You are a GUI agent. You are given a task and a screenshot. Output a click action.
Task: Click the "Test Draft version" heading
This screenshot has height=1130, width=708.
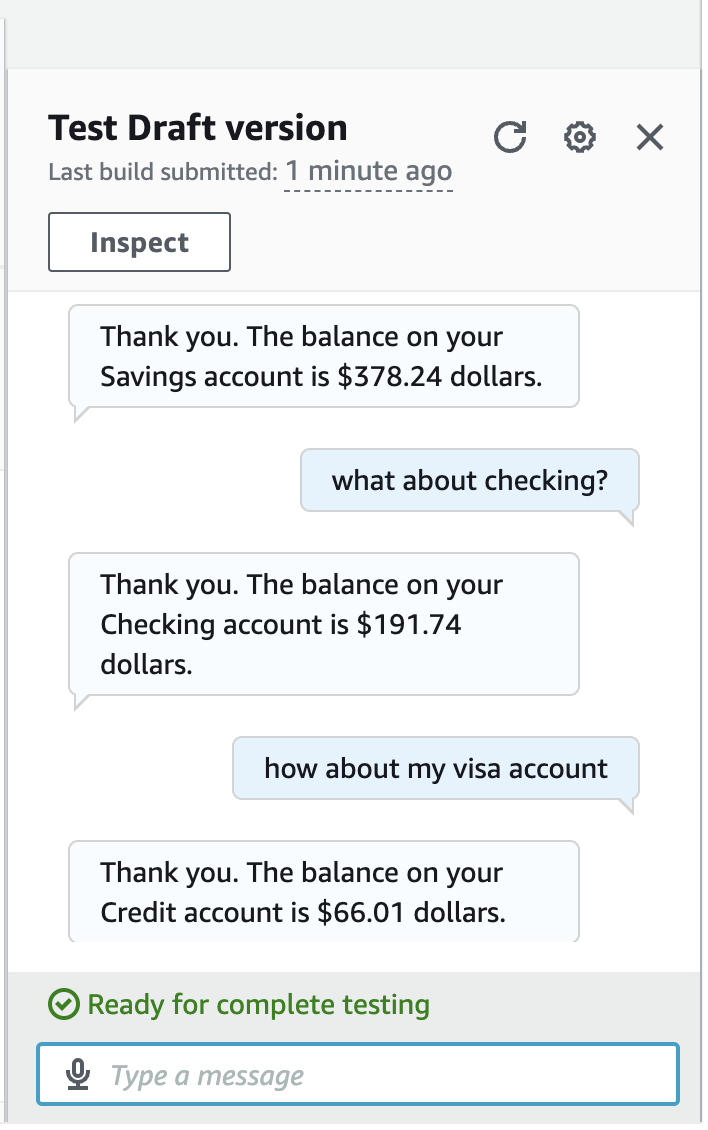click(x=198, y=128)
